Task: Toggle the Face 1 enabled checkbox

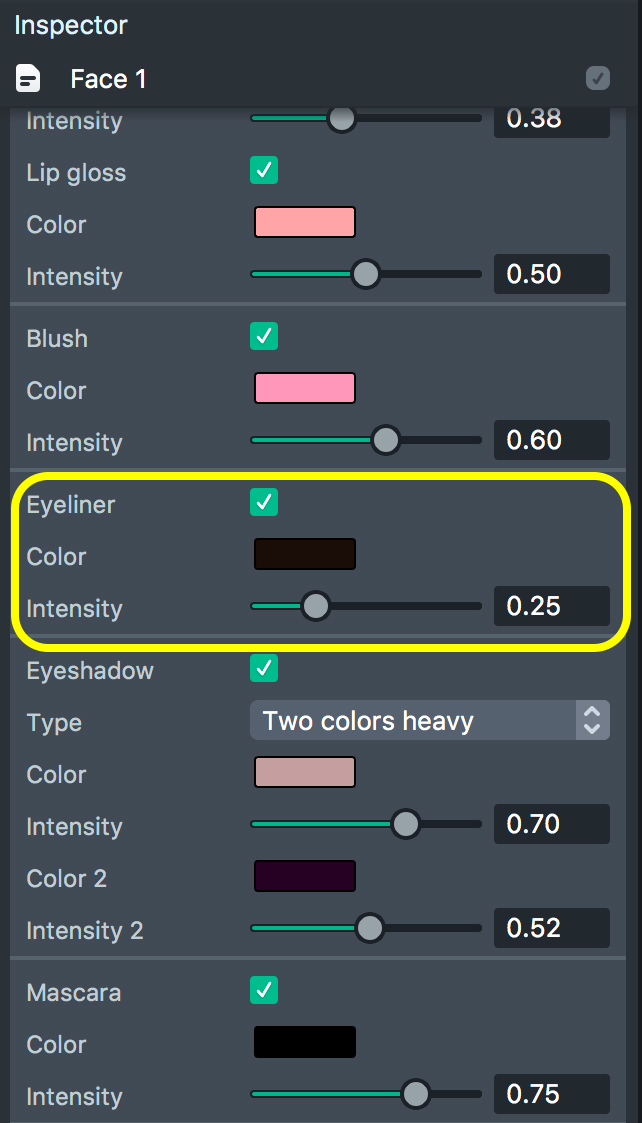Action: (x=598, y=78)
